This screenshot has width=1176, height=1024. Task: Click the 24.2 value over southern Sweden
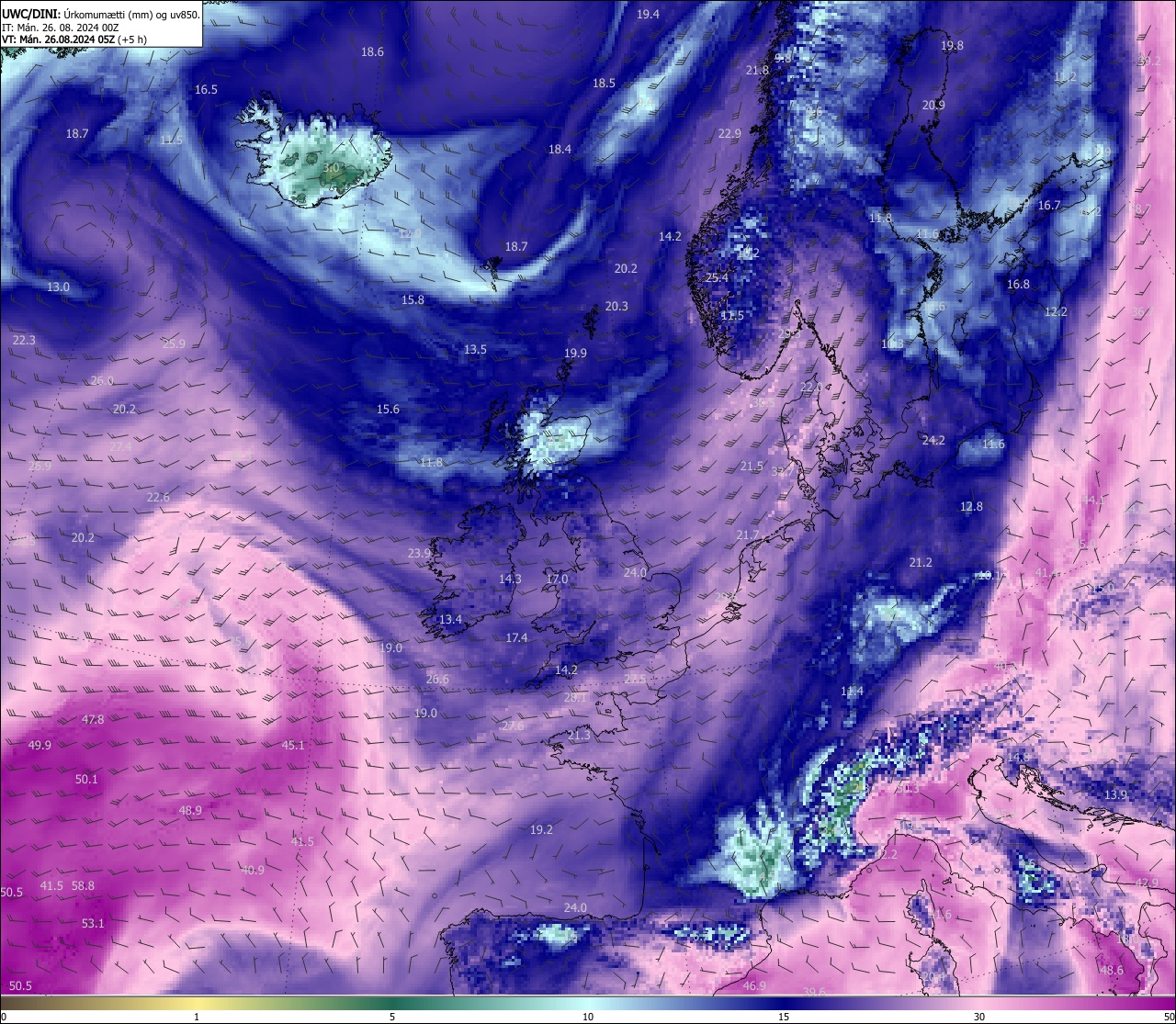coord(934,441)
